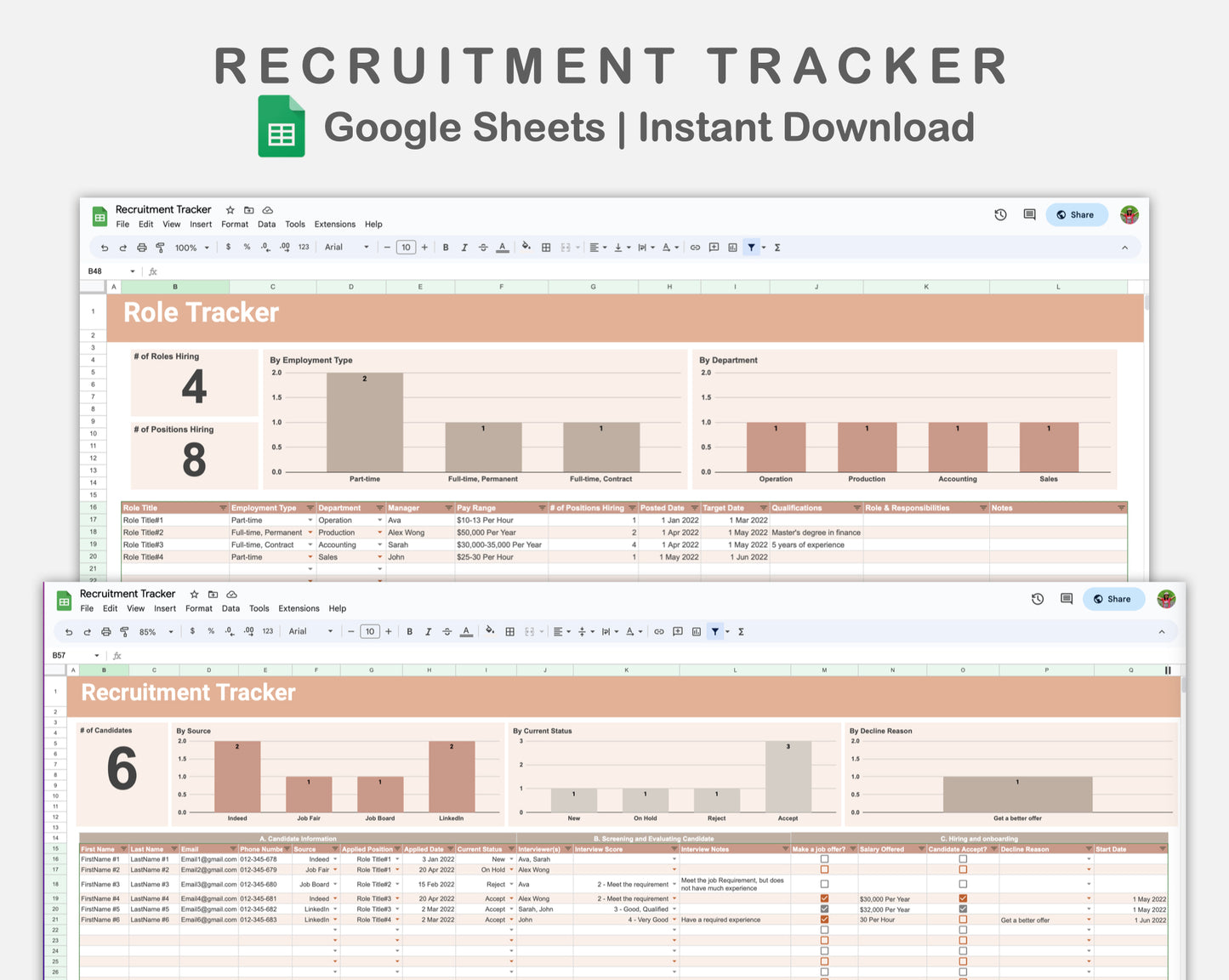1229x980 pixels.
Task: Open version history icon
Action: click(1038, 599)
